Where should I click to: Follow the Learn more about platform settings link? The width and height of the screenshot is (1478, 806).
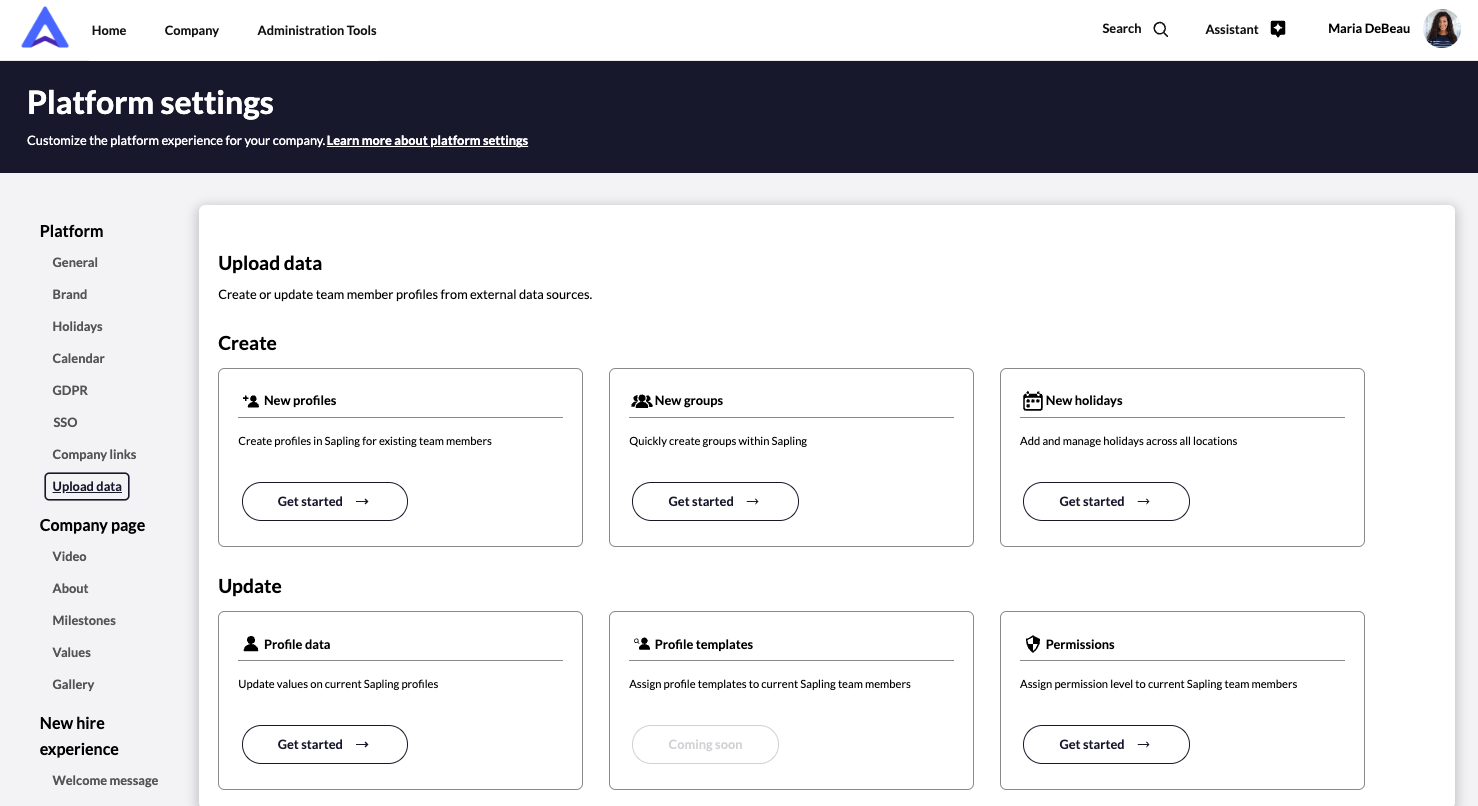click(427, 141)
